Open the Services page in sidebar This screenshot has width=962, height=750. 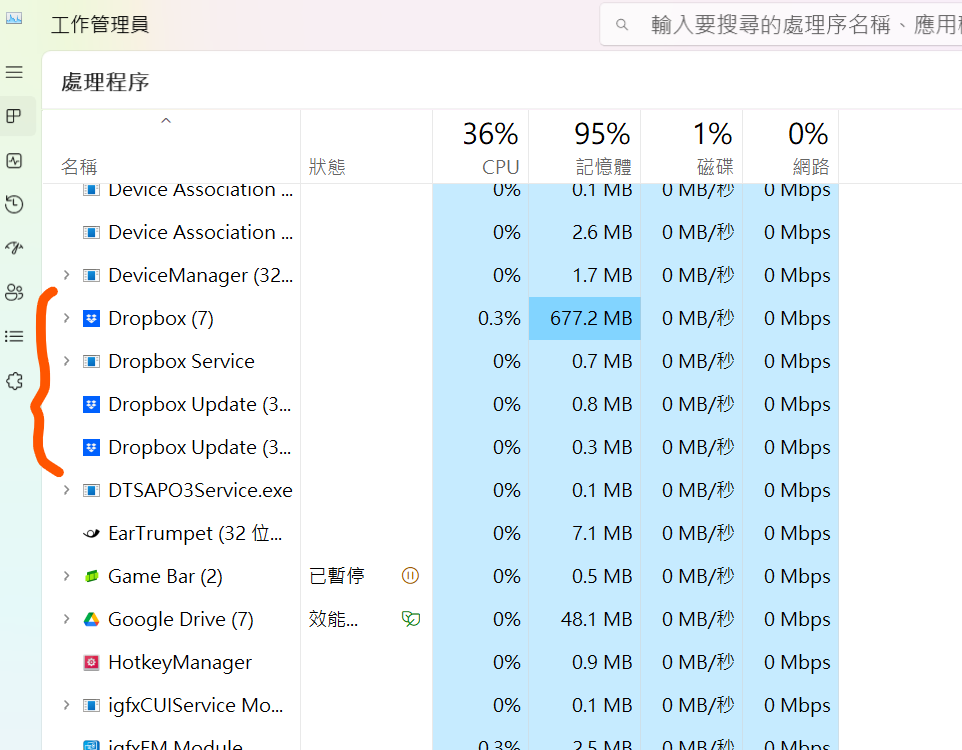pos(14,381)
